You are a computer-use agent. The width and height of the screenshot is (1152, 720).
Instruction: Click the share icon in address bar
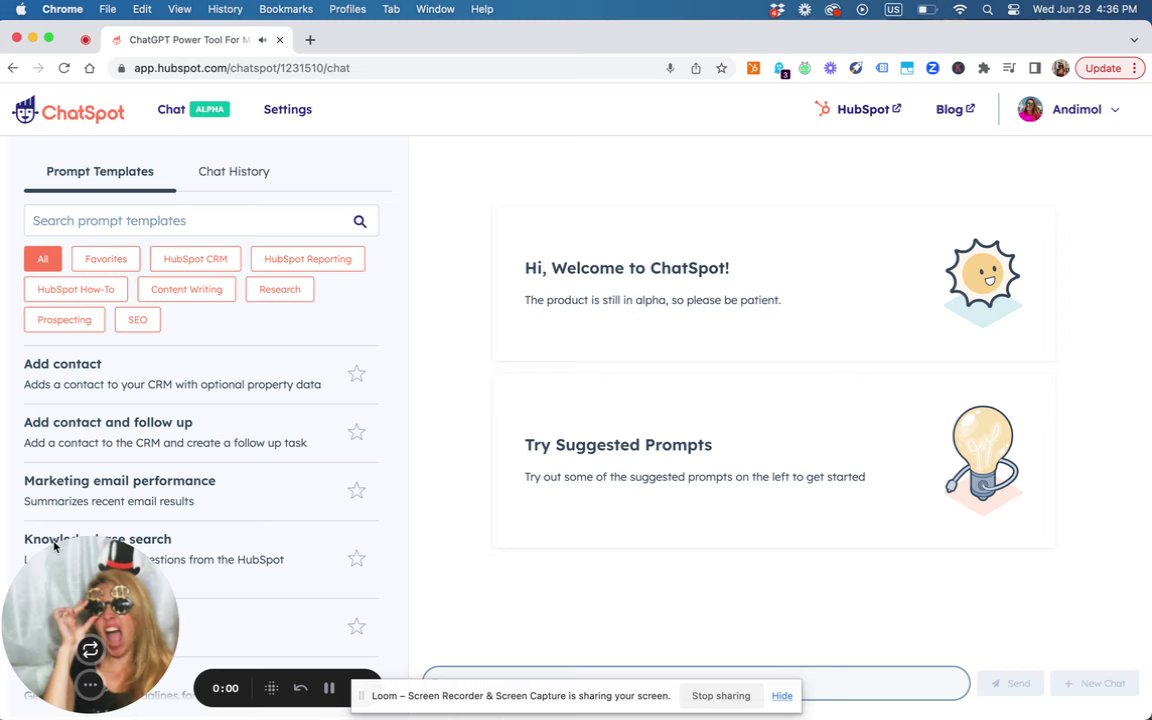point(696,68)
